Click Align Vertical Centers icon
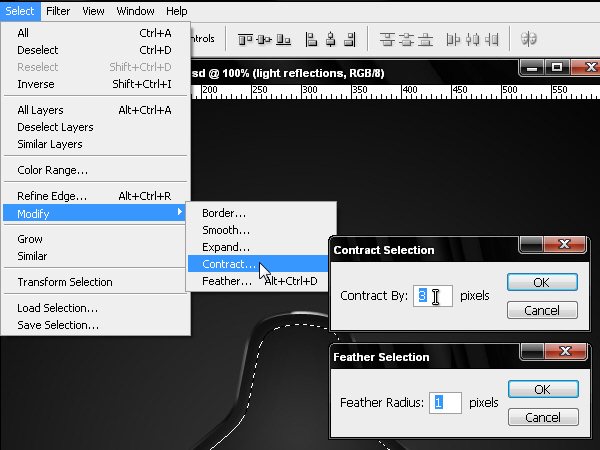 264,39
